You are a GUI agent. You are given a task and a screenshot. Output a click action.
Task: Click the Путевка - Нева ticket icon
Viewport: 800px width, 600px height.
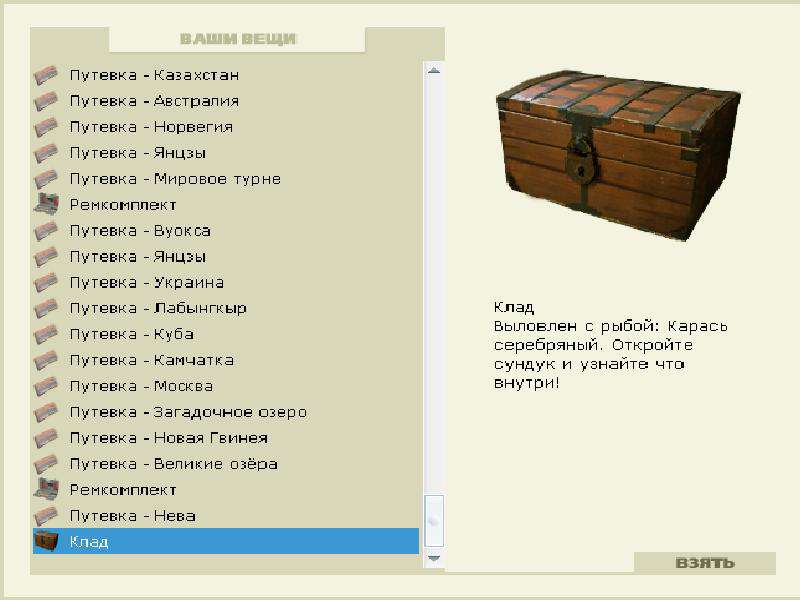click(45, 516)
